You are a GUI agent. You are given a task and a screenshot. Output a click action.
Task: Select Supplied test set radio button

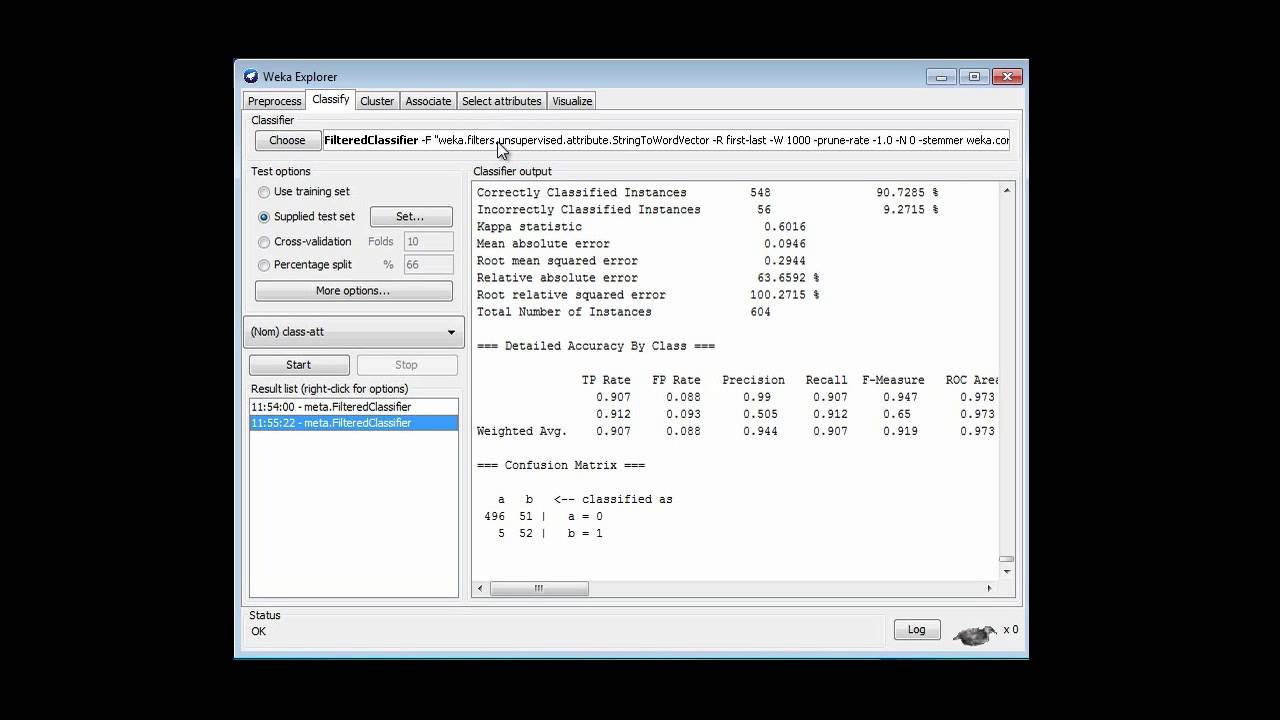[264, 217]
